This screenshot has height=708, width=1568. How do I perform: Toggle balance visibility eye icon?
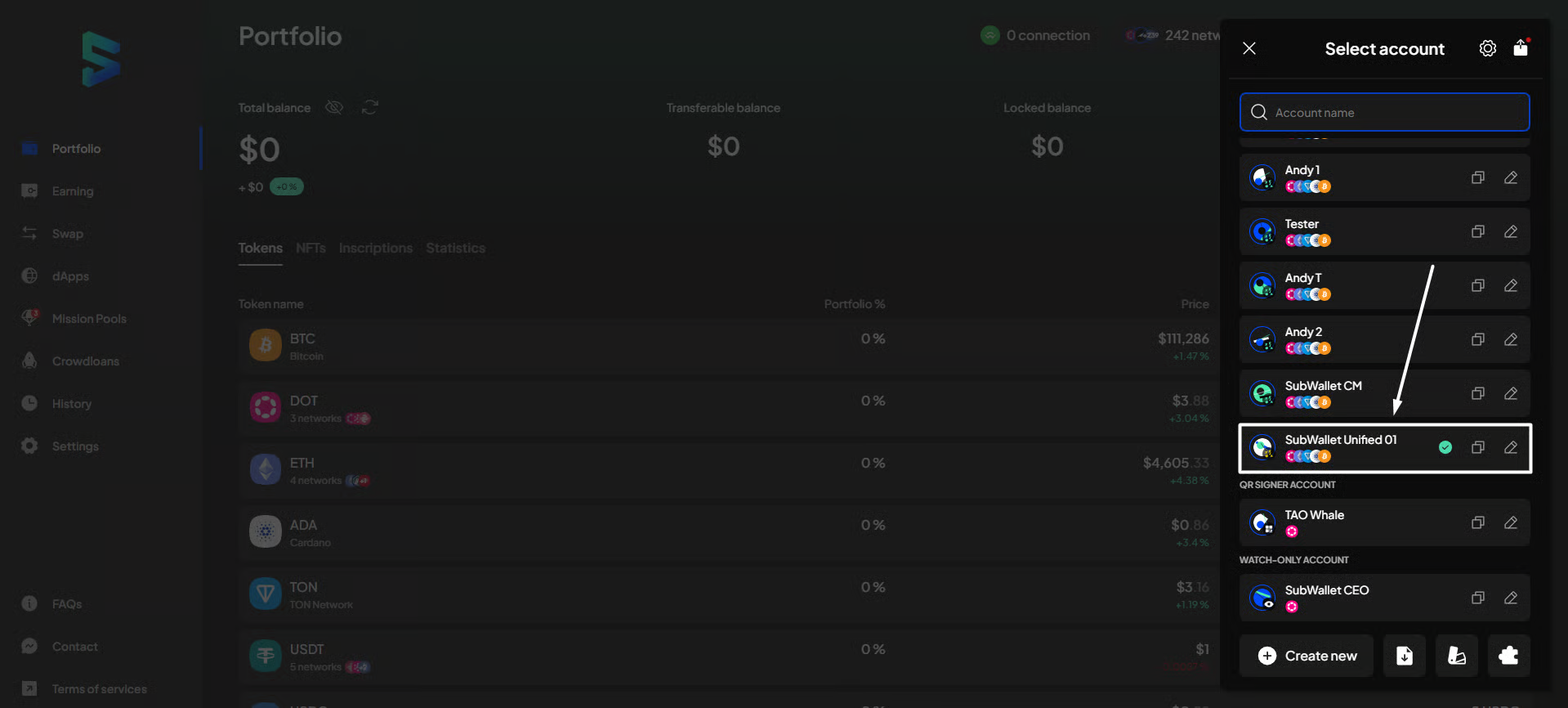click(x=334, y=108)
